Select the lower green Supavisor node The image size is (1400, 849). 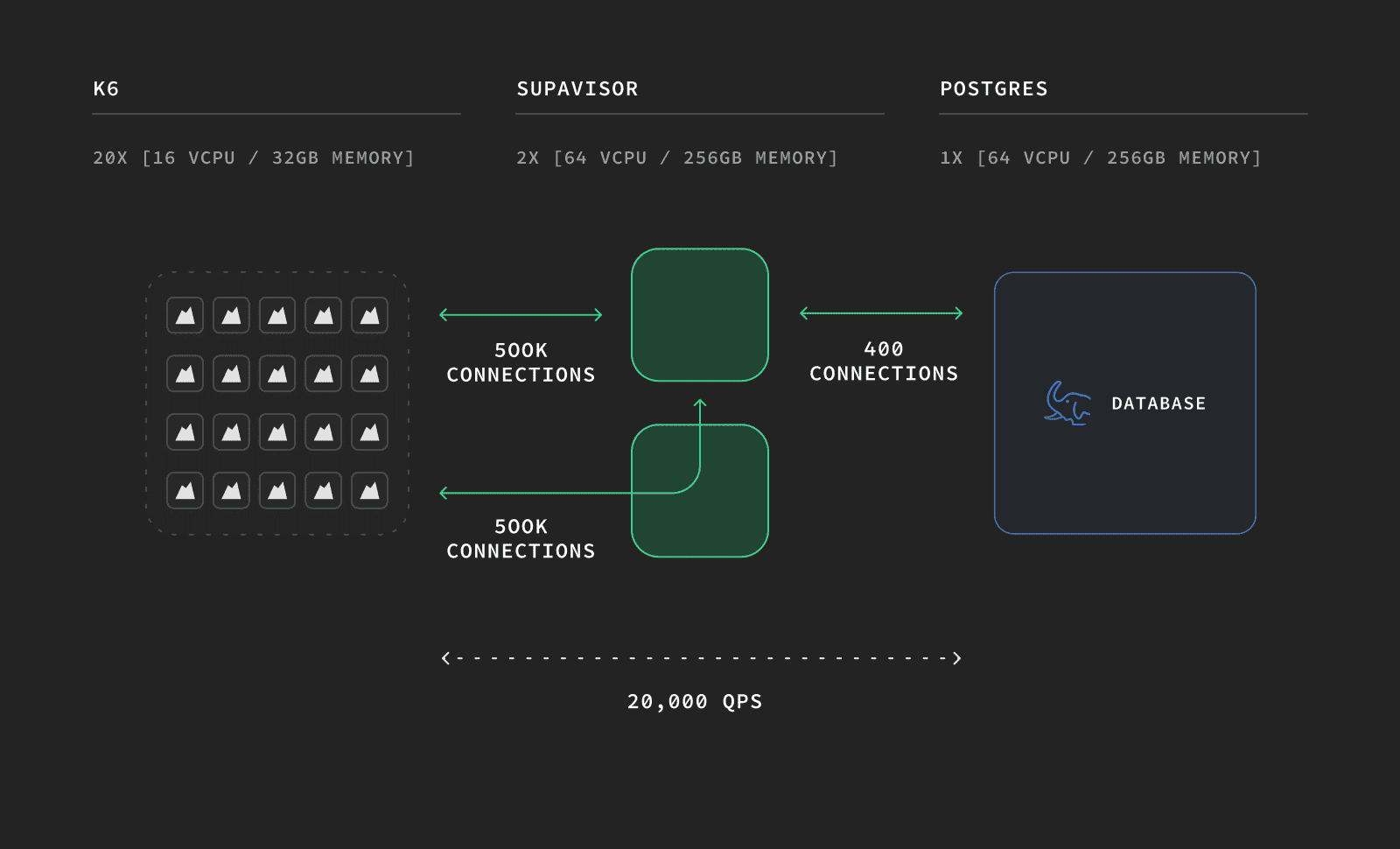(700, 491)
